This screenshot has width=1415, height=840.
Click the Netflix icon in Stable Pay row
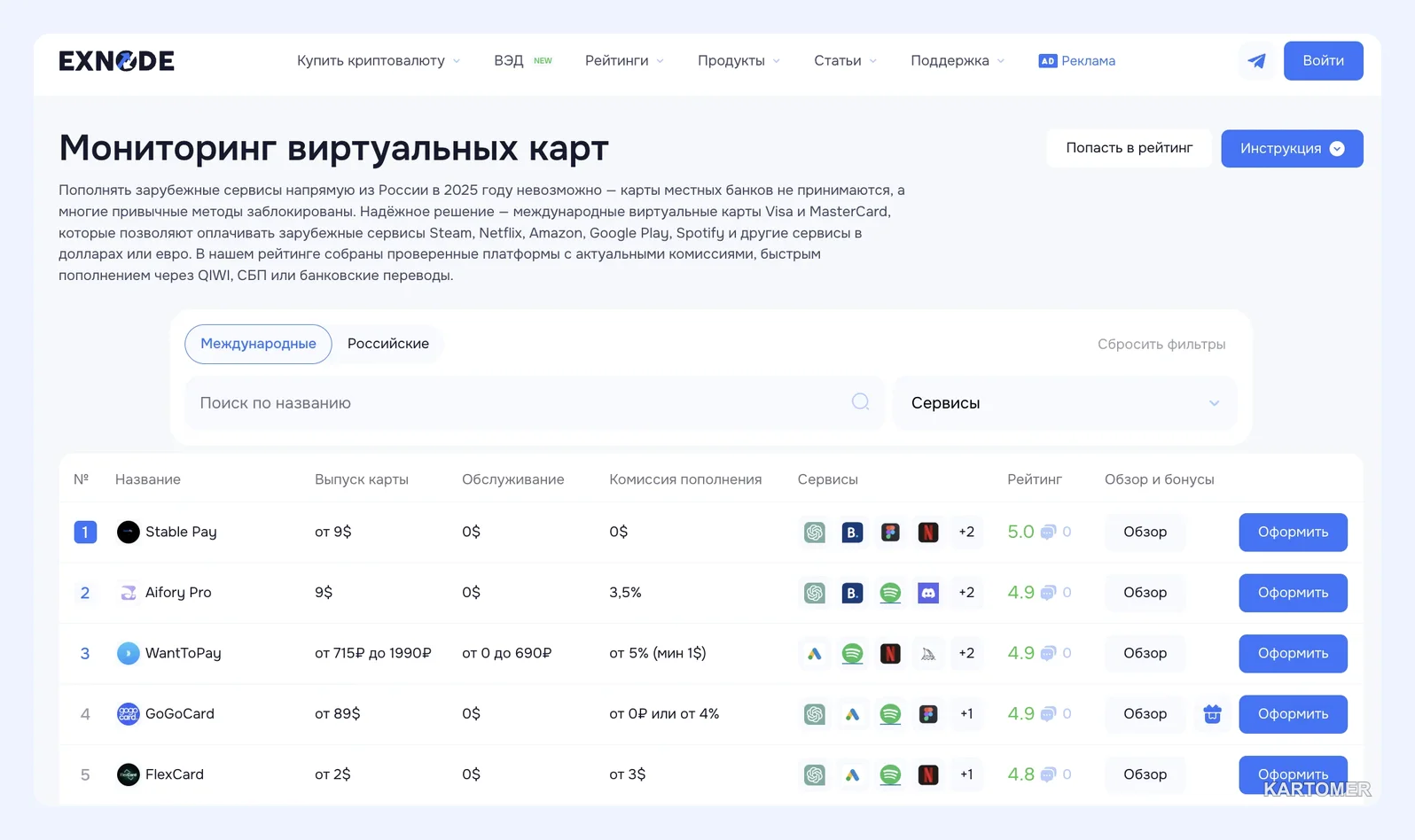tap(928, 532)
